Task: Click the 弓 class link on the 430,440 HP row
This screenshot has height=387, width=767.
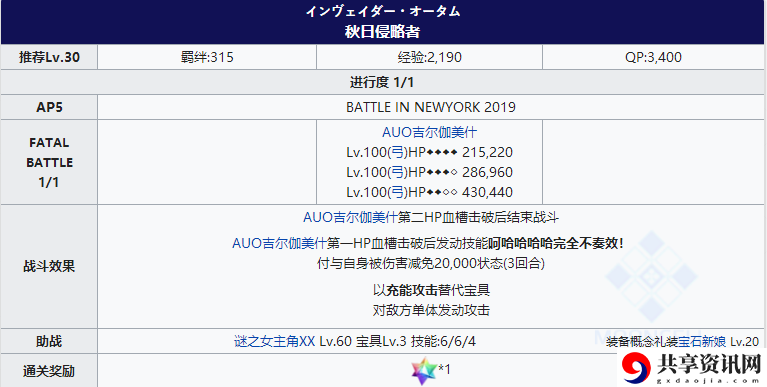Action: tap(399, 192)
